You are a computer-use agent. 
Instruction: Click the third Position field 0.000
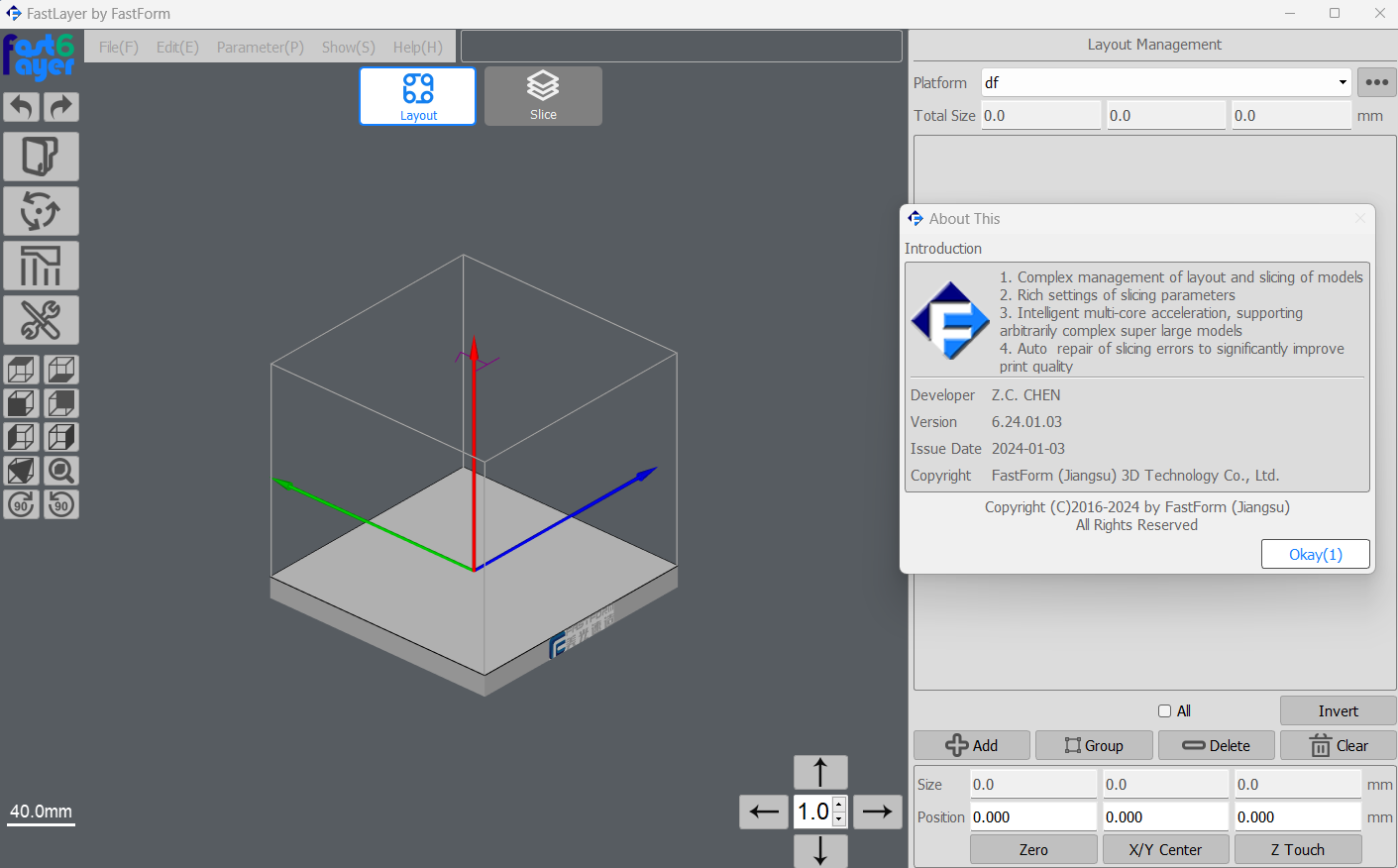[x=1298, y=816]
